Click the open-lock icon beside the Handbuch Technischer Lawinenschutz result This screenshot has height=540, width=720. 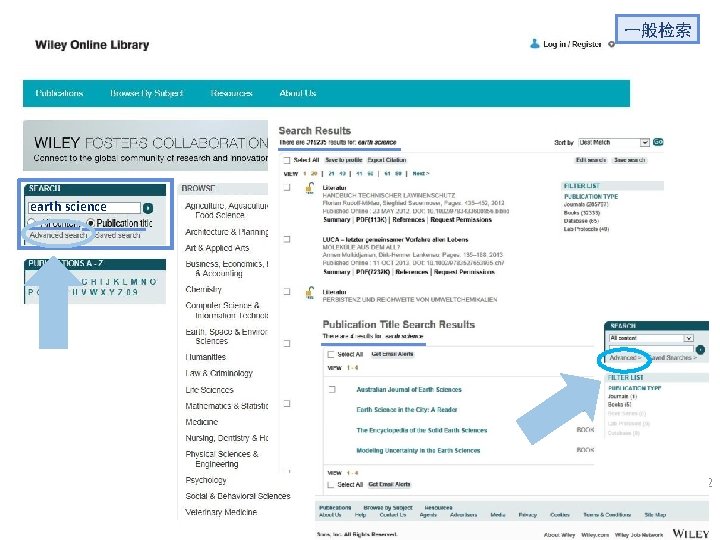(310, 188)
